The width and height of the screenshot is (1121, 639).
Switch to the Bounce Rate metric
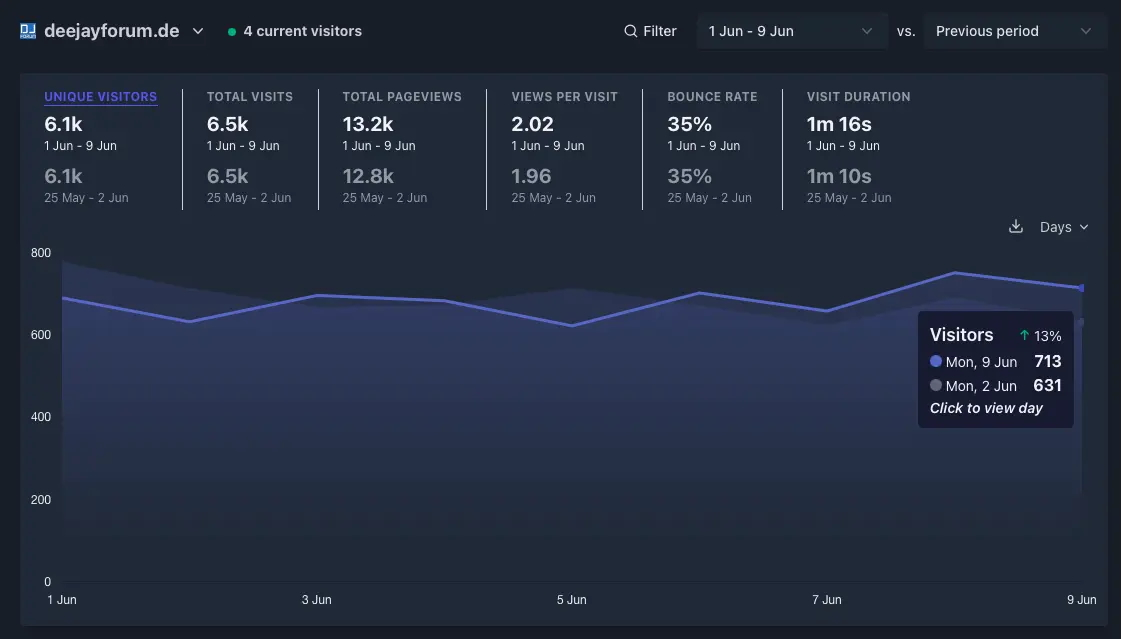(712, 97)
